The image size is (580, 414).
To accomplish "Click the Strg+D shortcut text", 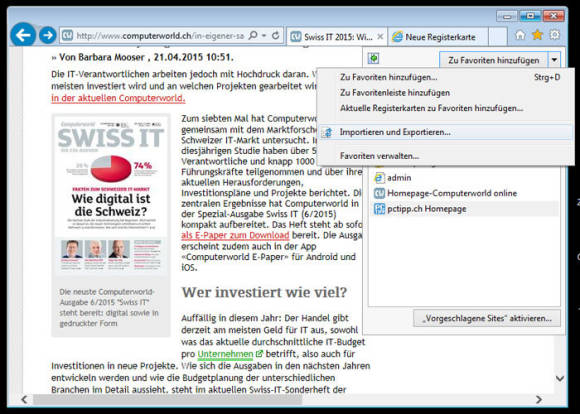I will click(x=547, y=77).
